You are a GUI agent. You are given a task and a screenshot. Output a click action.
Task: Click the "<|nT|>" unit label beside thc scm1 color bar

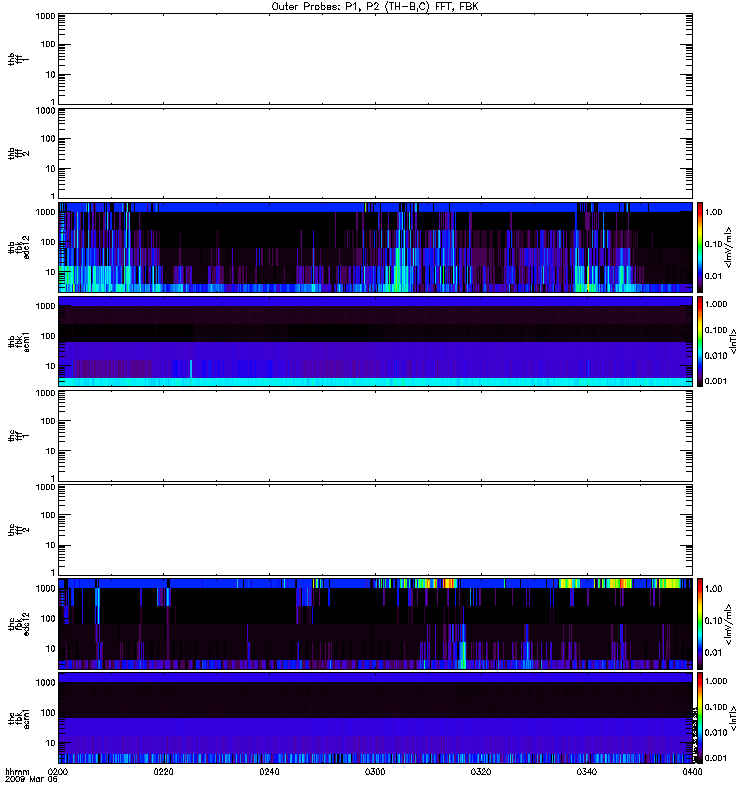[733, 718]
